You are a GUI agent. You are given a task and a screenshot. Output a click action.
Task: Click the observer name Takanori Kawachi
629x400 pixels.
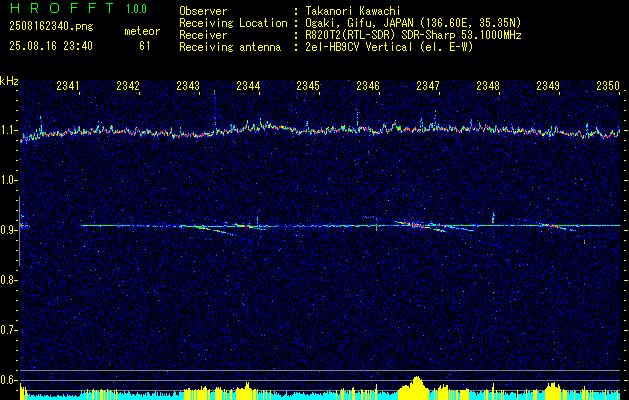(353, 12)
